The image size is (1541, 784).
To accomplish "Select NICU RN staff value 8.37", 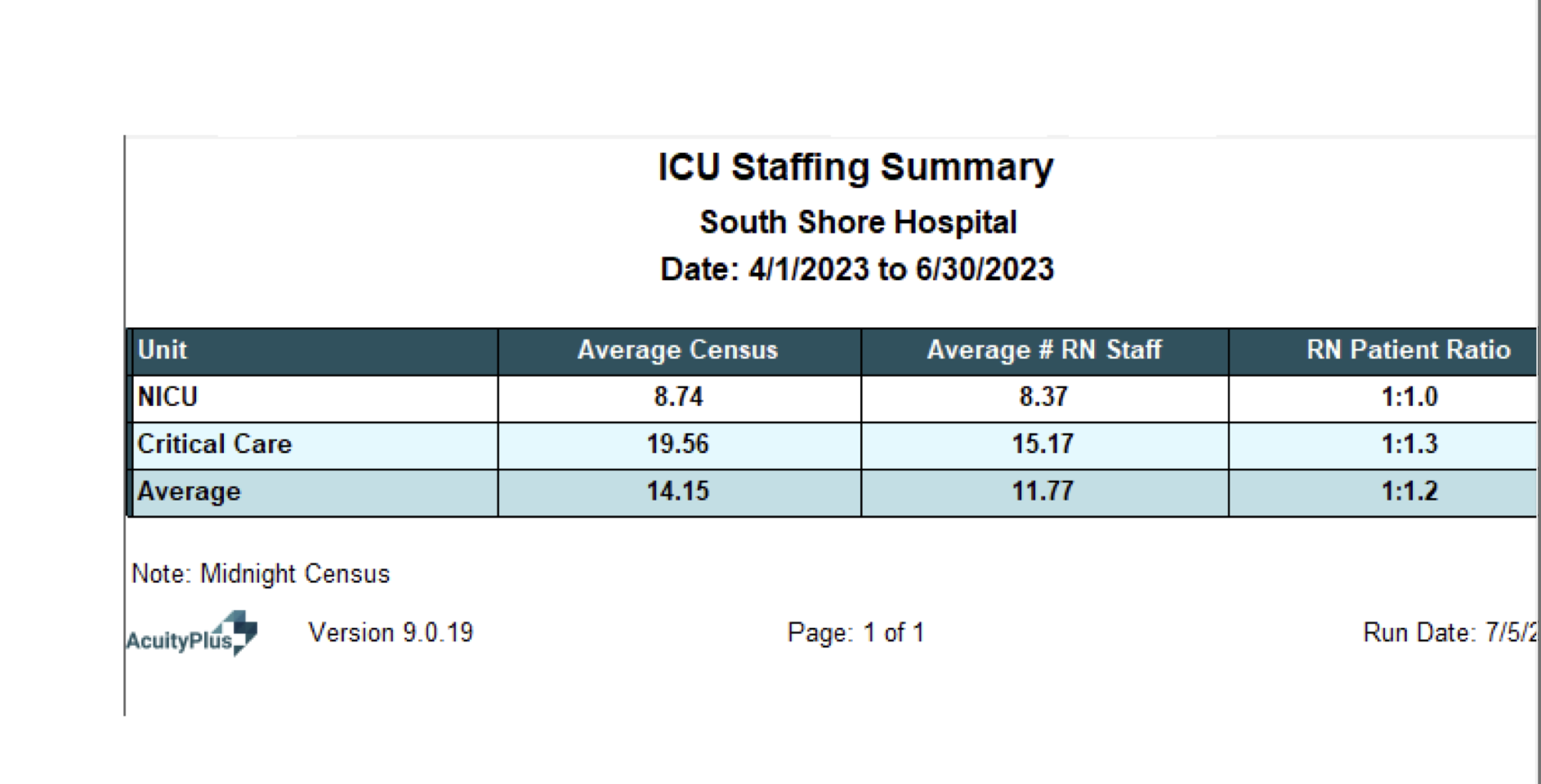I will (x=1043, y=397).
